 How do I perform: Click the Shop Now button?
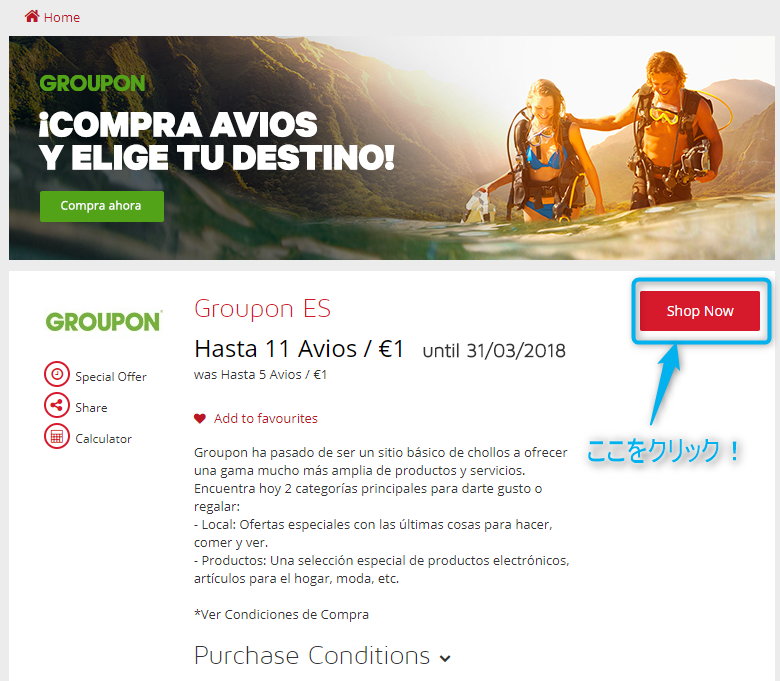699,311
